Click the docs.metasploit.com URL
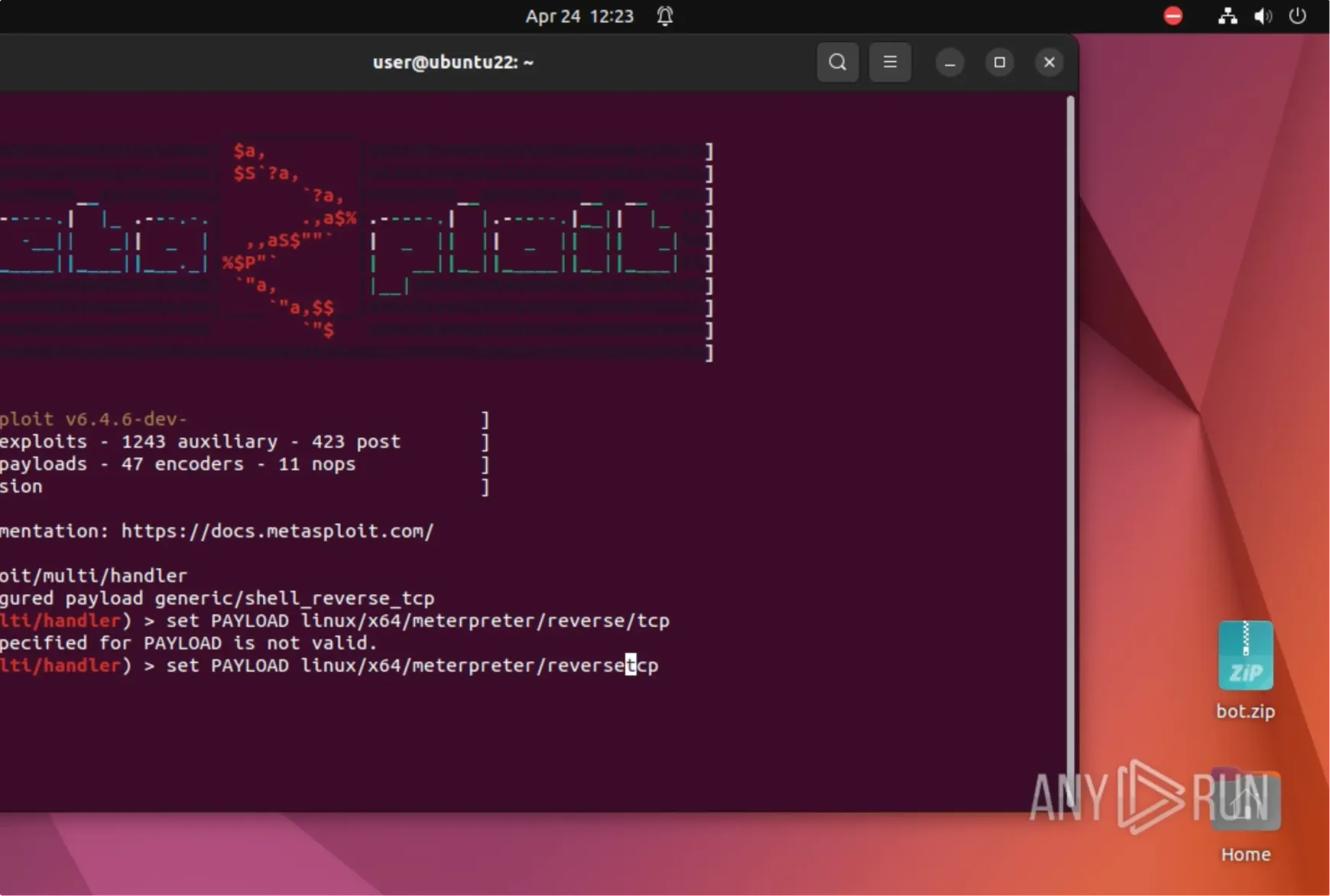The width and height of the screenshot is (1330, 896). 277,531
